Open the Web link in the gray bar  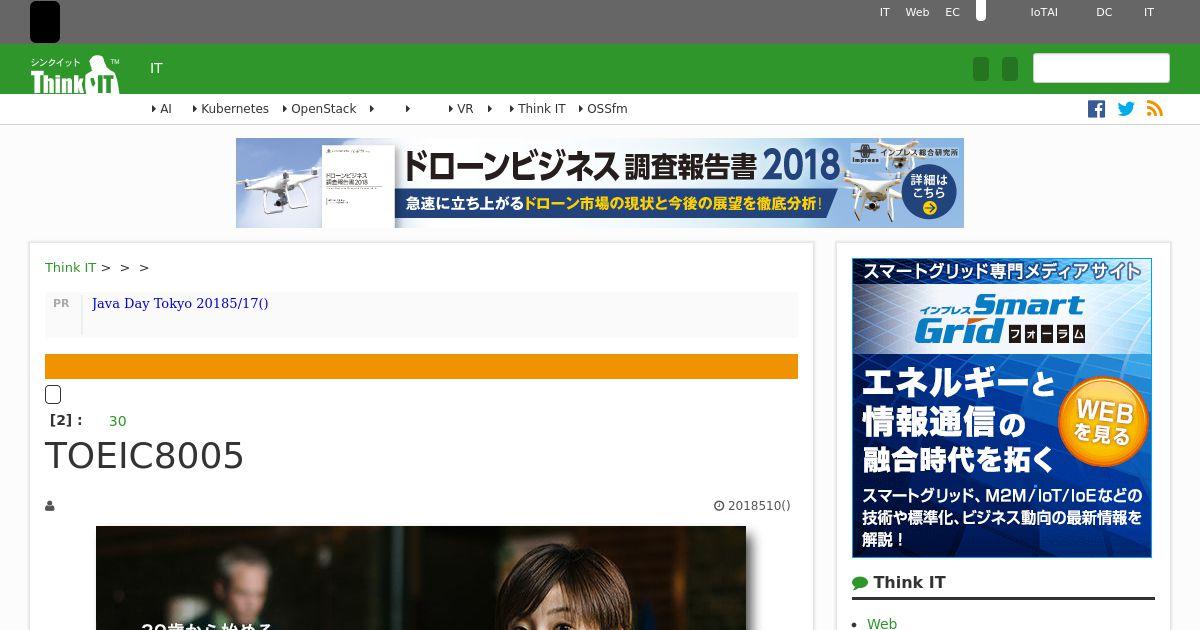[x=917, y=13]
